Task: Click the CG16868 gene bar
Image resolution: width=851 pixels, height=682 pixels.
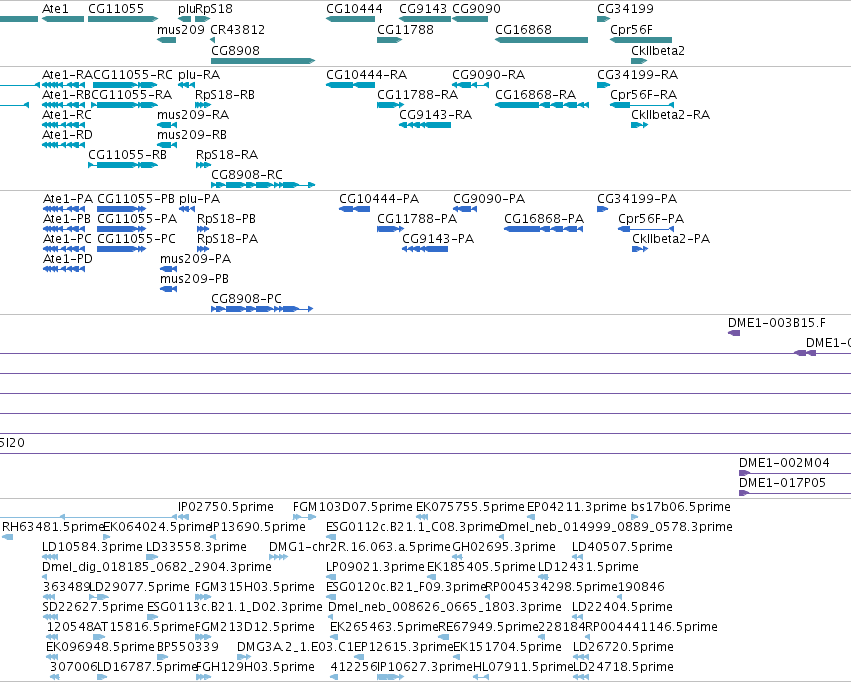Action: [x=542, y=40]
